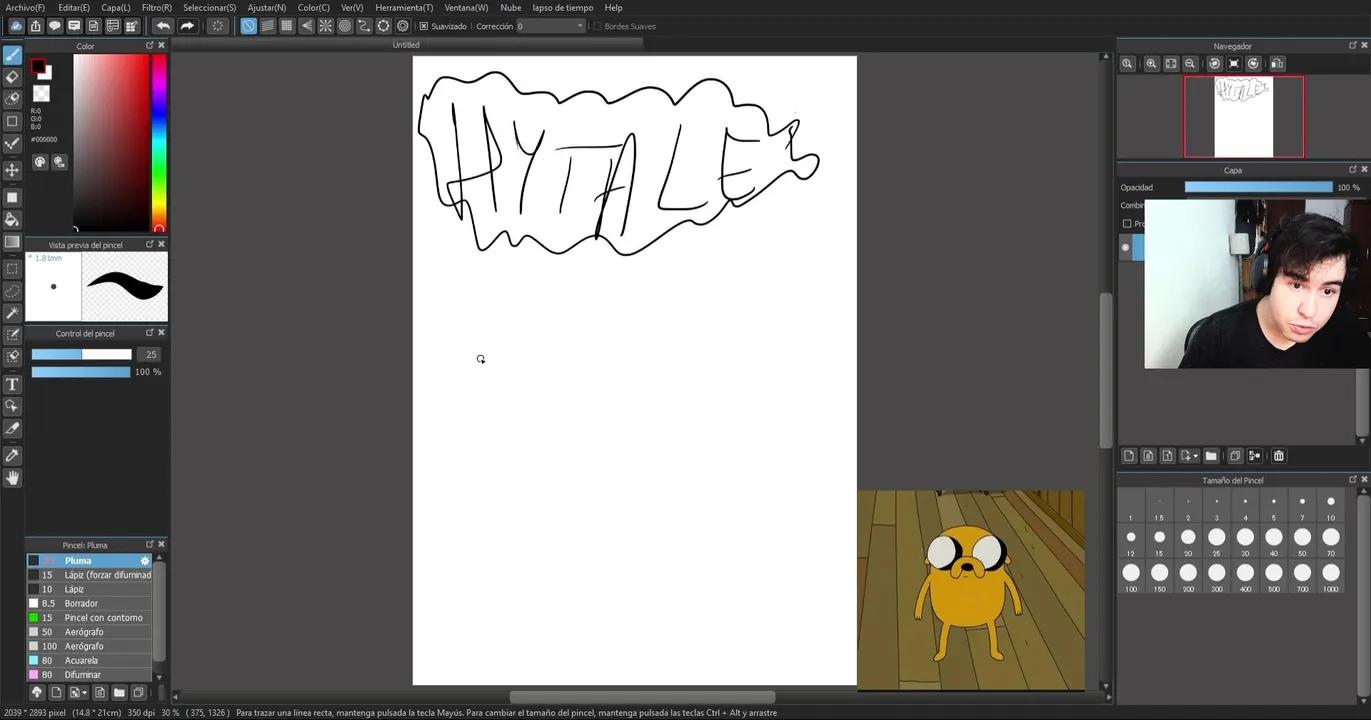Open the add-layer-type dropdown arrow
Screen dimensions: 1371x720
tap(1195, 457)
